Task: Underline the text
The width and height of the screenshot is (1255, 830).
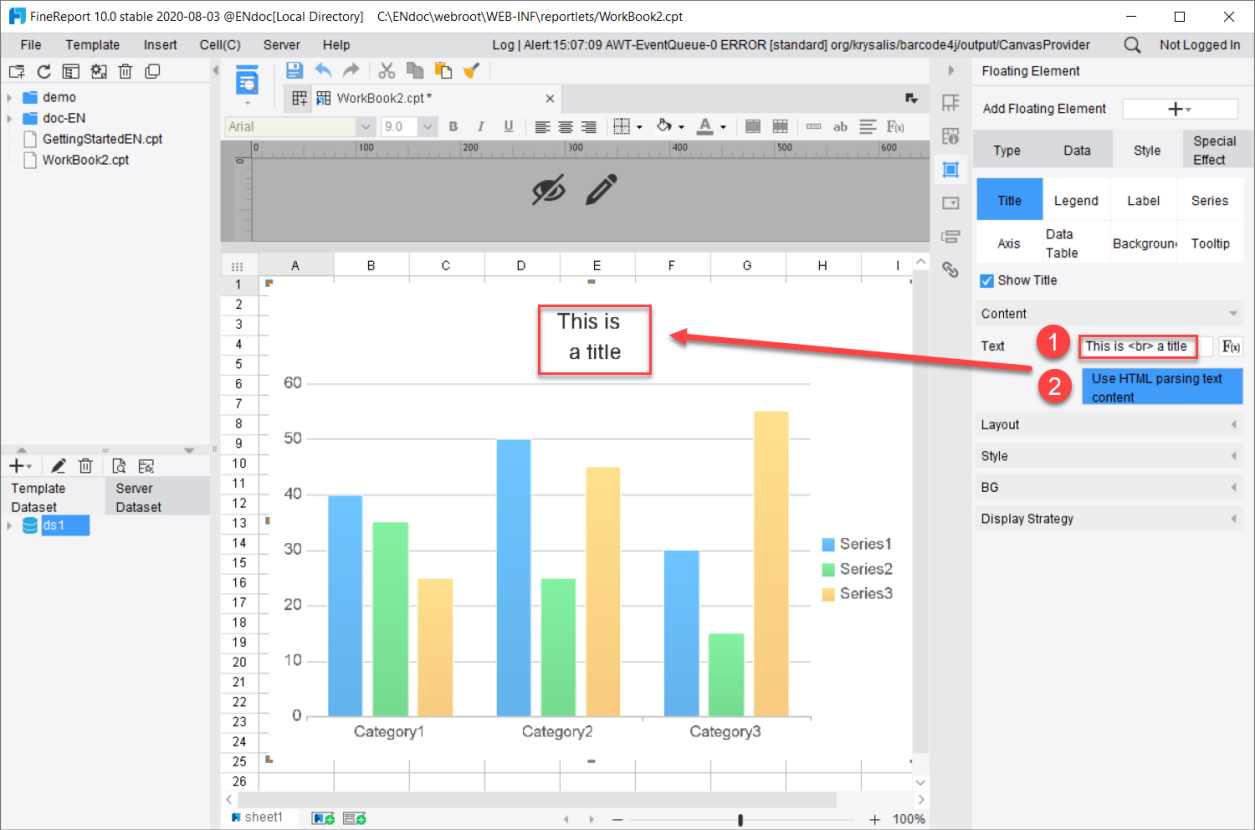Action: point(508,127)
